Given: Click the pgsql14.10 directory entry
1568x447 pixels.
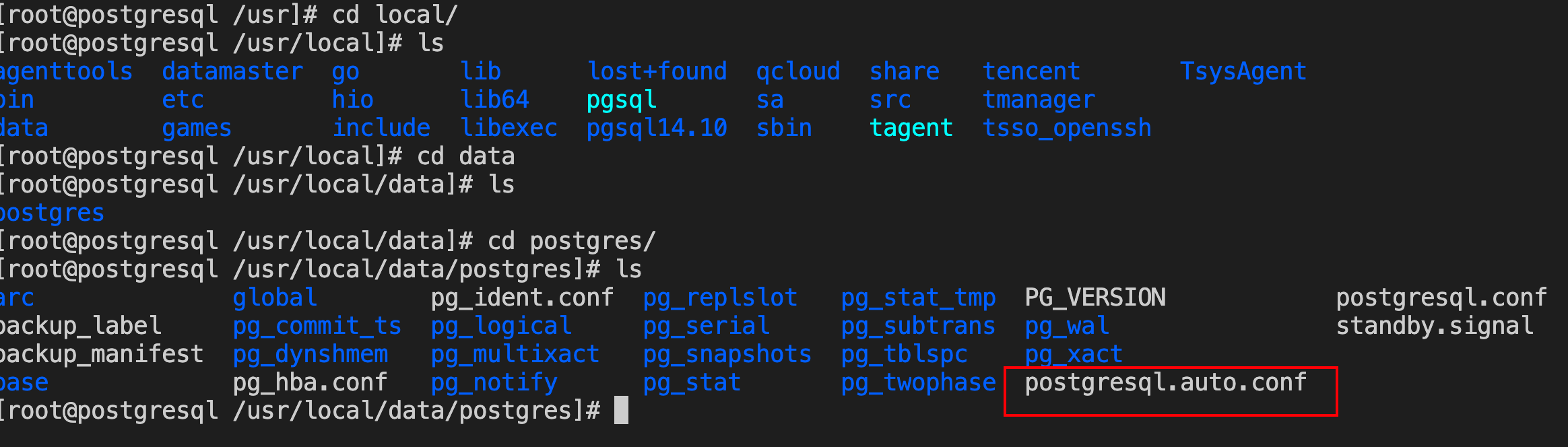Looking at the screenshot, I should pyautogui.click(x=657, y=129).
